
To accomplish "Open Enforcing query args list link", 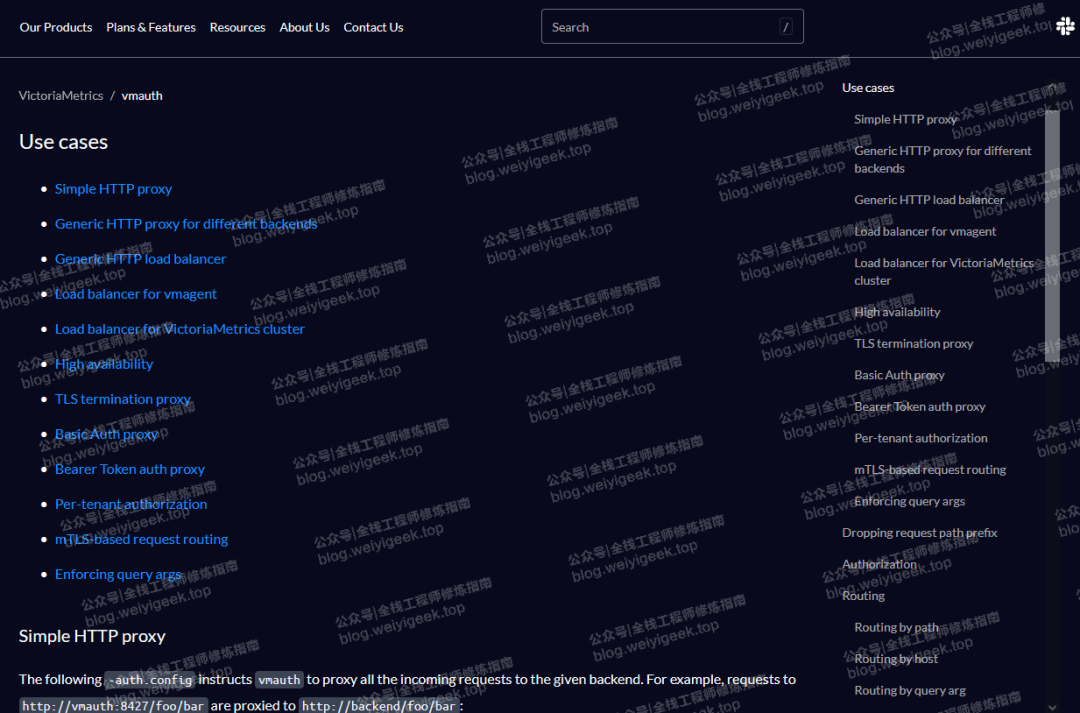I will [118, 575].
